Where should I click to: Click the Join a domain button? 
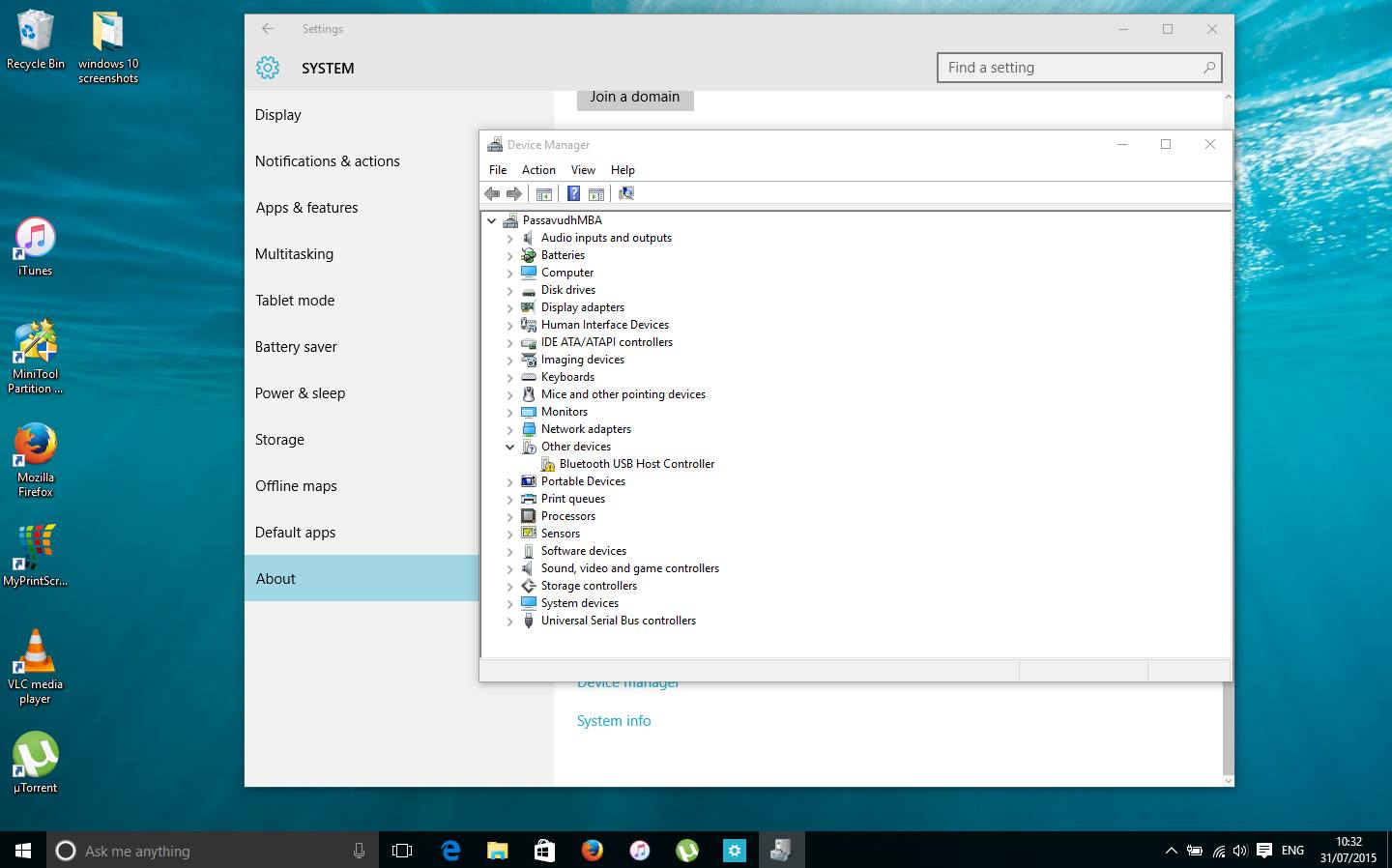click(x=634, y=98)
